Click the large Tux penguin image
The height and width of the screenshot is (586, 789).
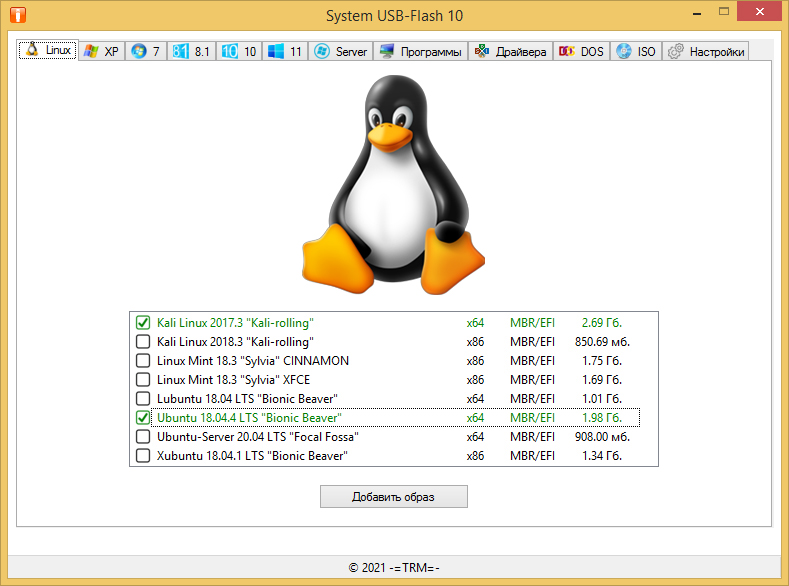(393, 185)
